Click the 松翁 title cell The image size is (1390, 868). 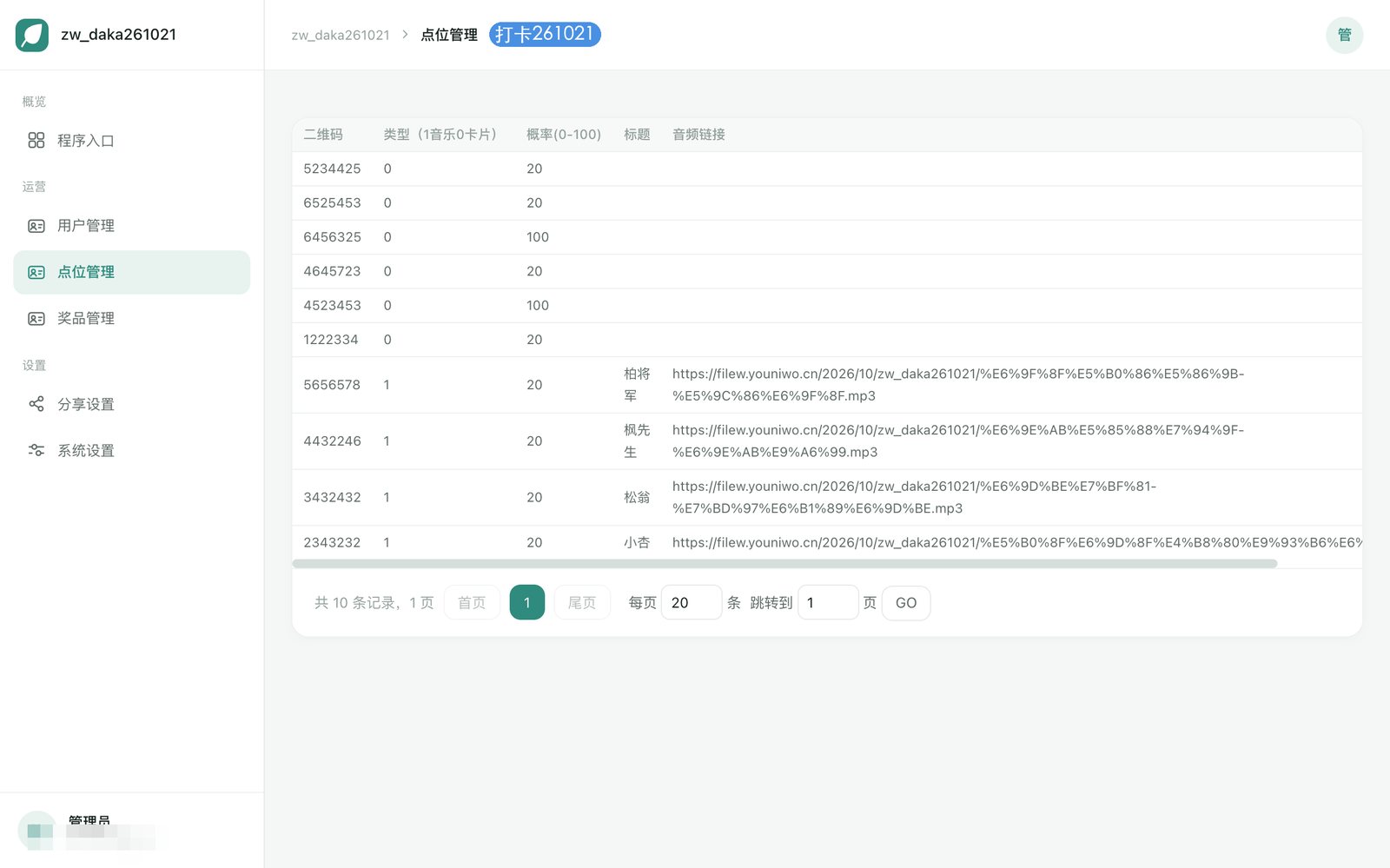pos(637,497)
